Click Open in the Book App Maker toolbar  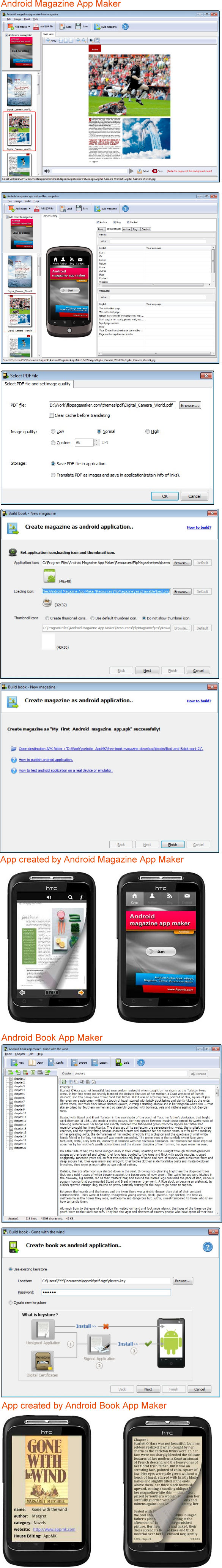point(36,1062)
